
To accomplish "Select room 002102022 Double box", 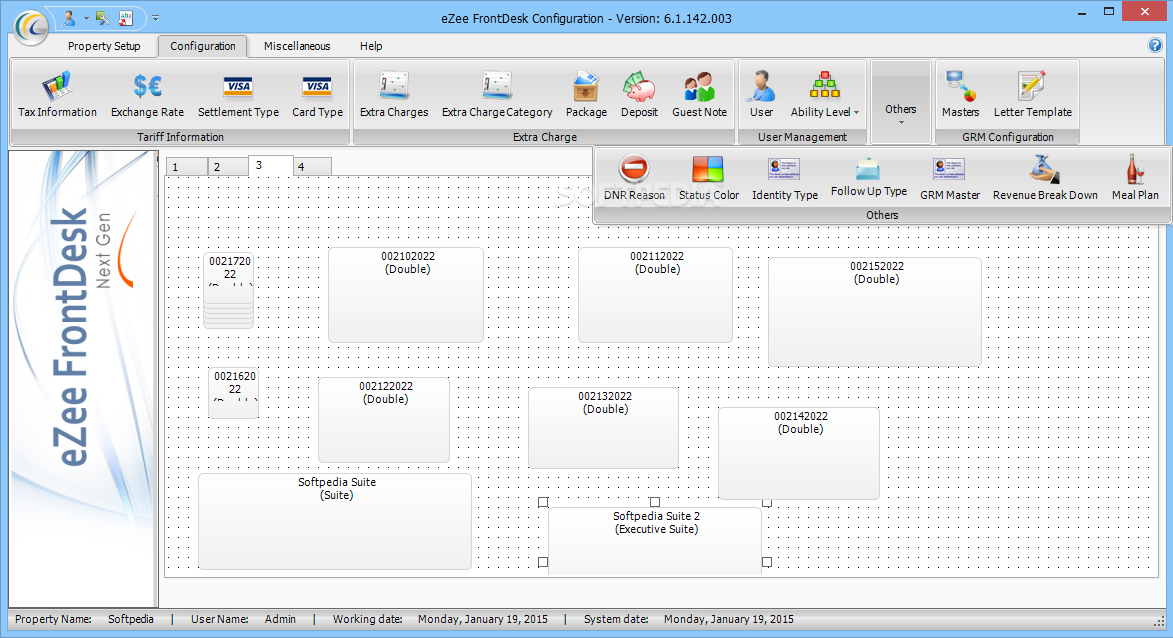I will click(406, 295).
